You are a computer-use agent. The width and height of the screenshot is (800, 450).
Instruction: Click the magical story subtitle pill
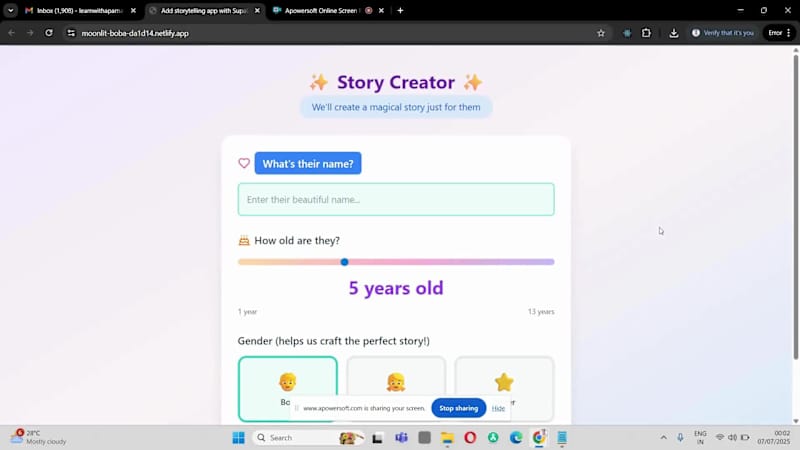(396, 107)
